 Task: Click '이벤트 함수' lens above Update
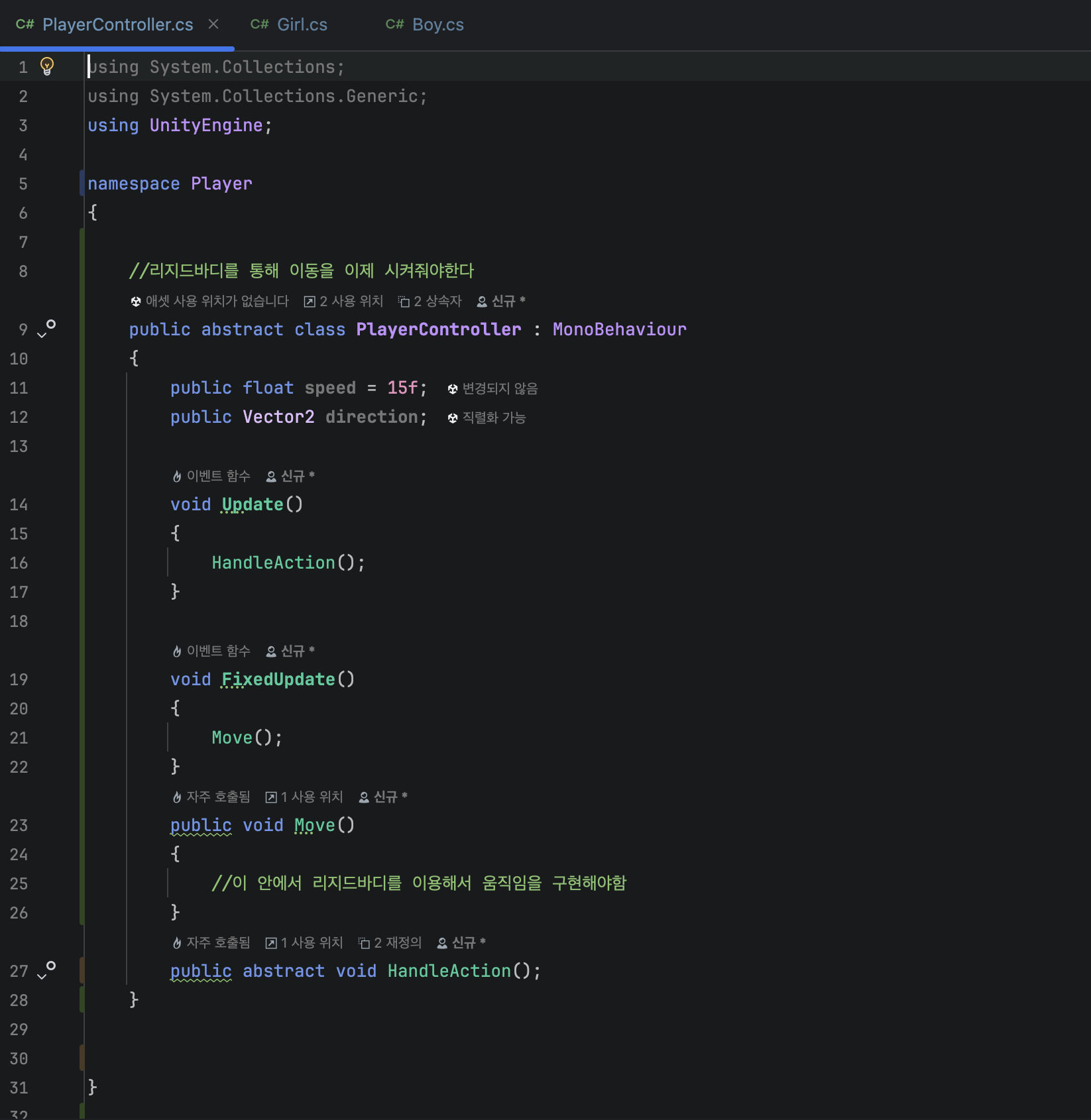(211, 476)
